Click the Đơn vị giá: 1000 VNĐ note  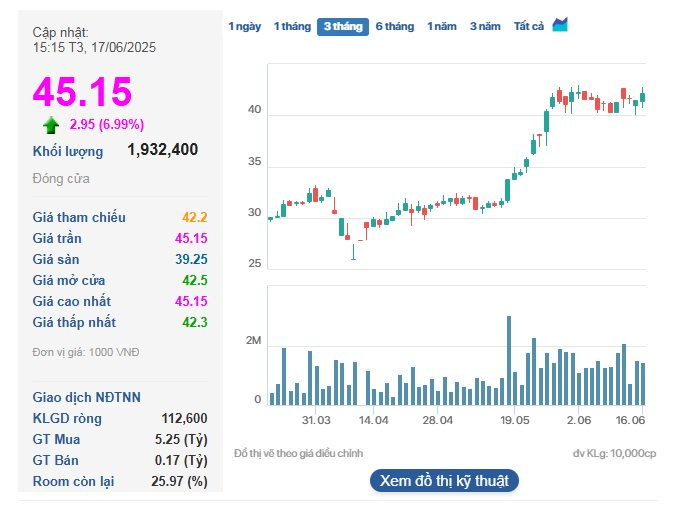[x=86, y=352]
